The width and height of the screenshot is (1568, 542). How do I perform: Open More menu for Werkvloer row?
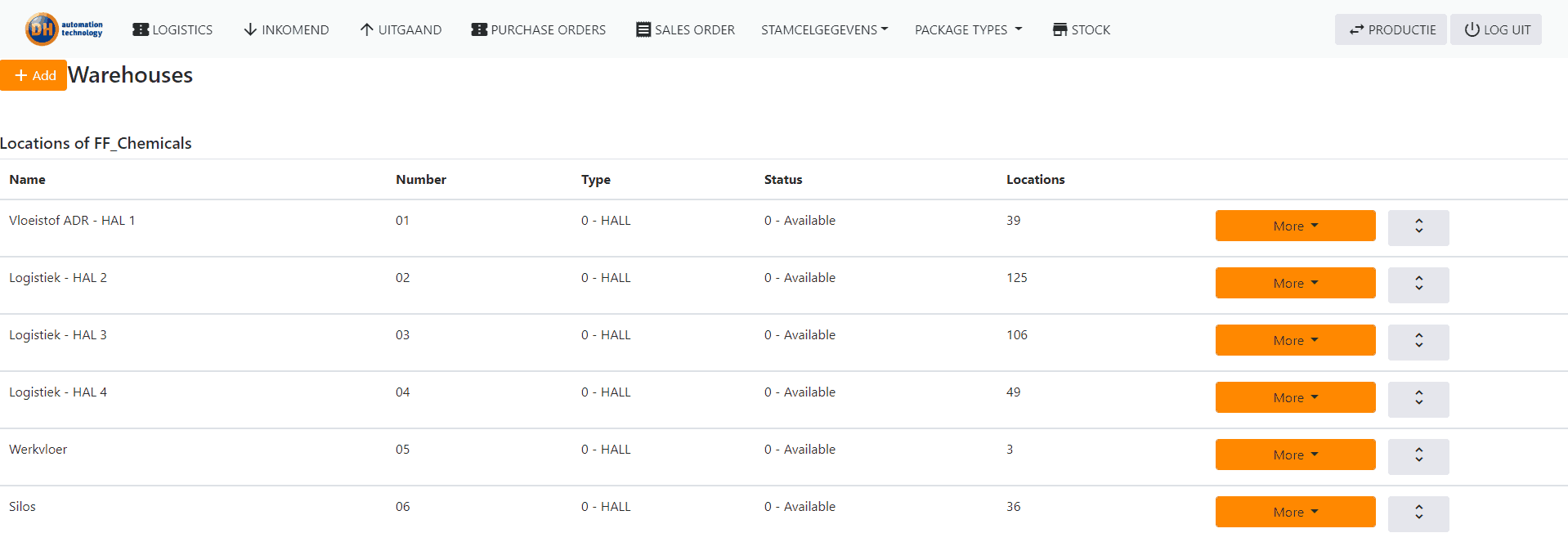[x=1295, y=455]
